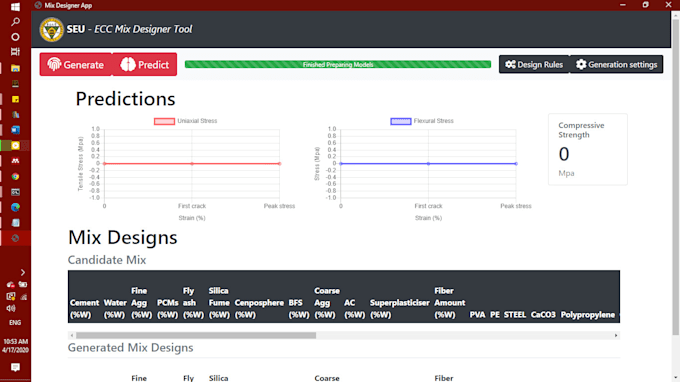Open Task View on the taskbar
This screenshot has width=680, height=382.
(x=15, y=52)
